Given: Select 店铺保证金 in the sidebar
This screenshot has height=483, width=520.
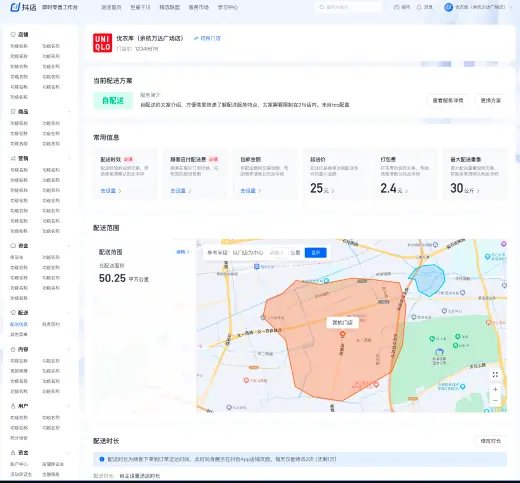Looking at the screenshot, I should 53,464.
